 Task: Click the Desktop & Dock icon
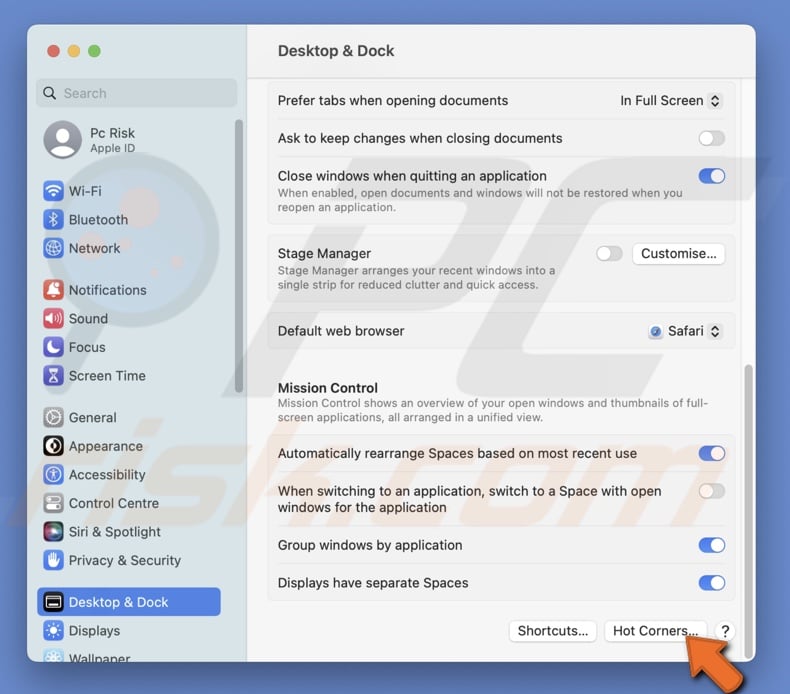tap(53, 602)
